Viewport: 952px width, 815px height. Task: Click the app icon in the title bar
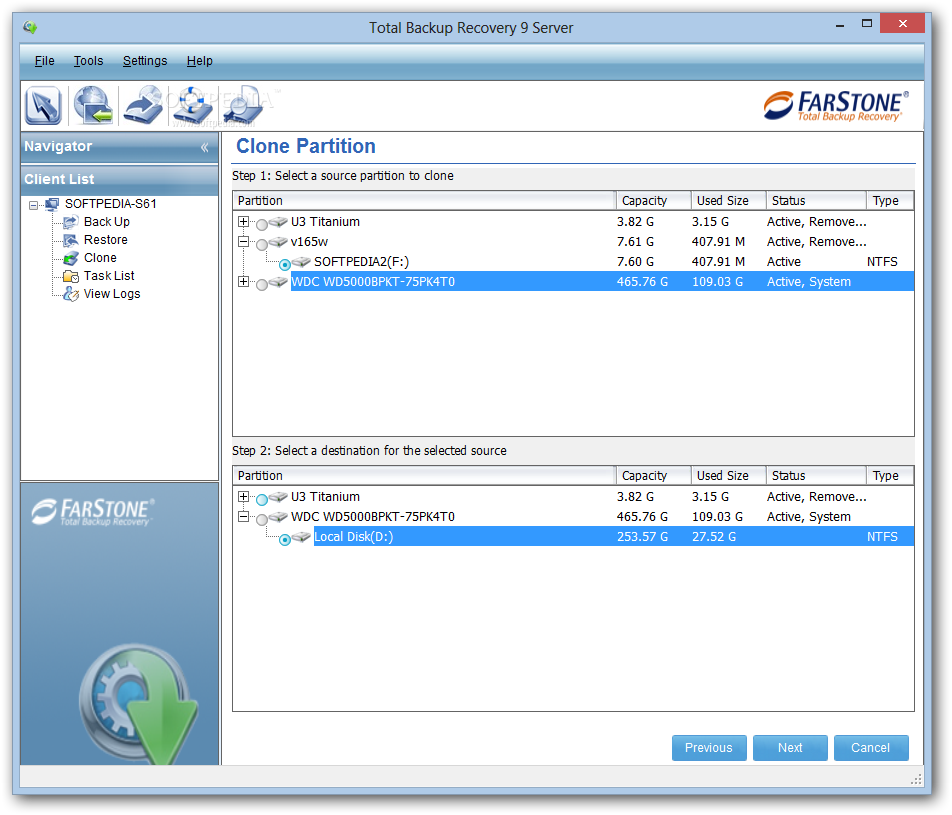[x=30, y=27]
